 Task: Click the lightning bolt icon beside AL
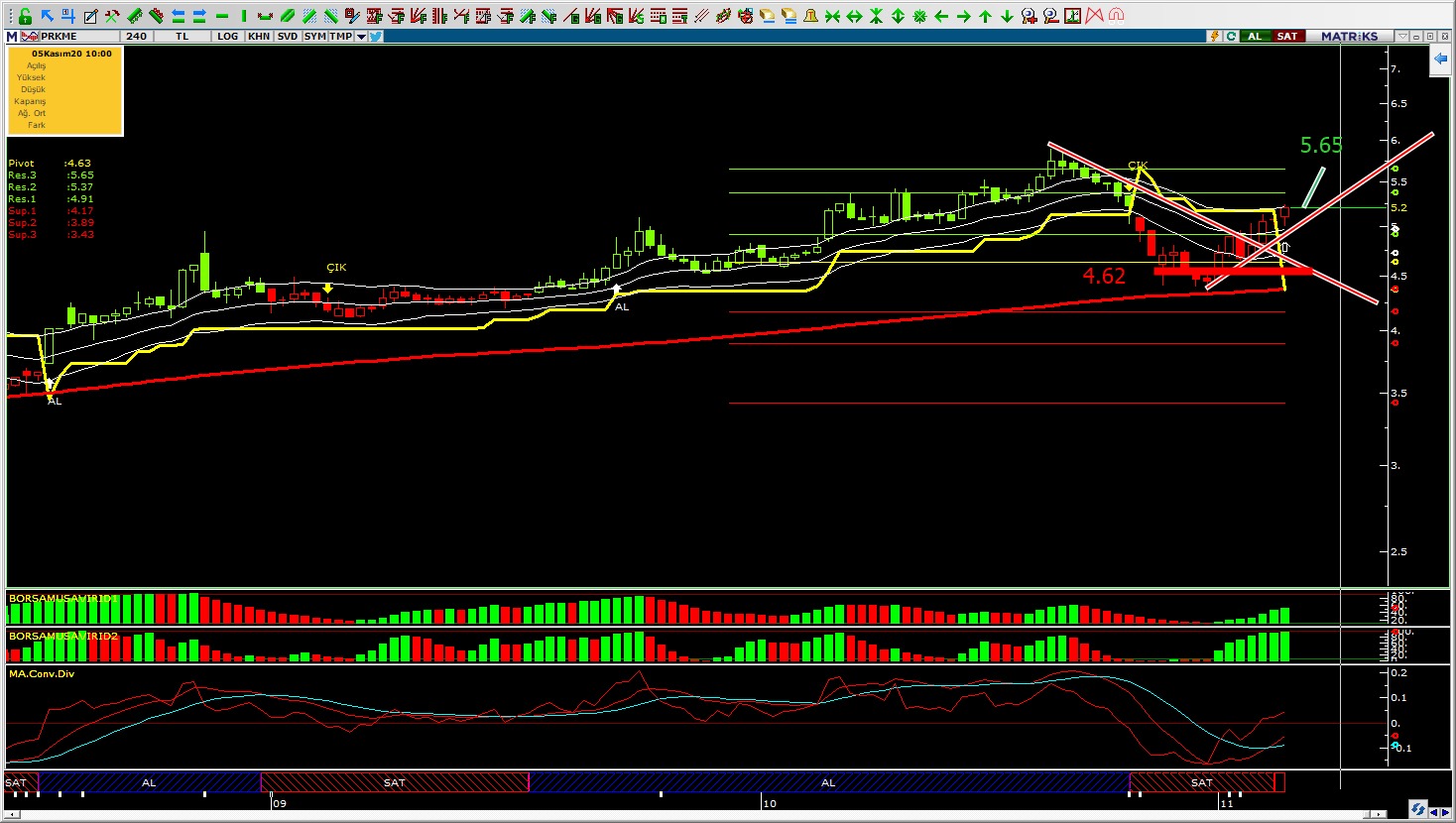[x=1214, y=37]
